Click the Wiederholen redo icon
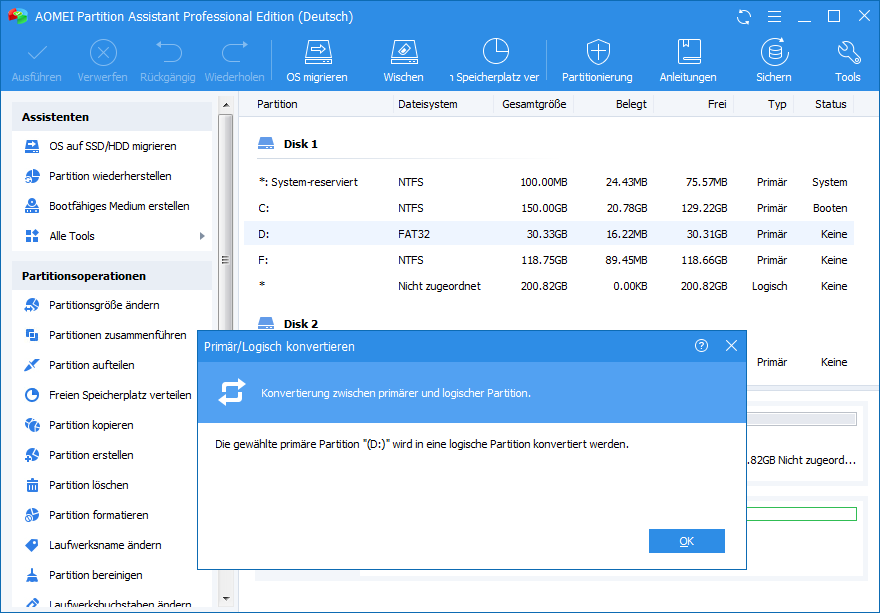 click(235, 52)
